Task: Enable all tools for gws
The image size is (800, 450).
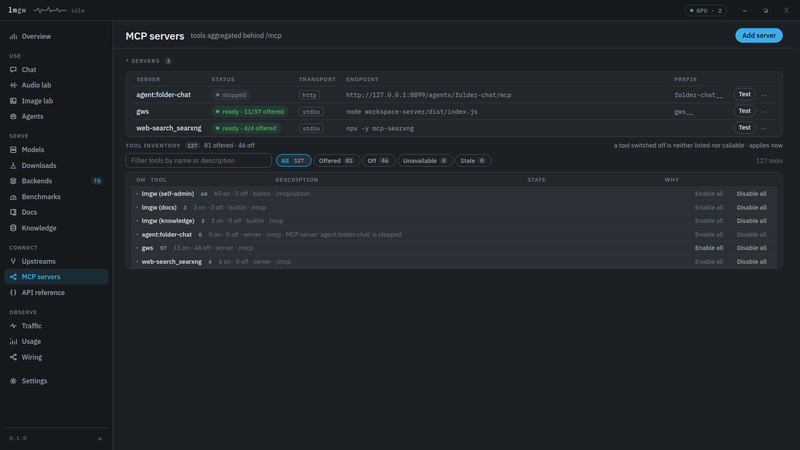Action: point(709,248)
